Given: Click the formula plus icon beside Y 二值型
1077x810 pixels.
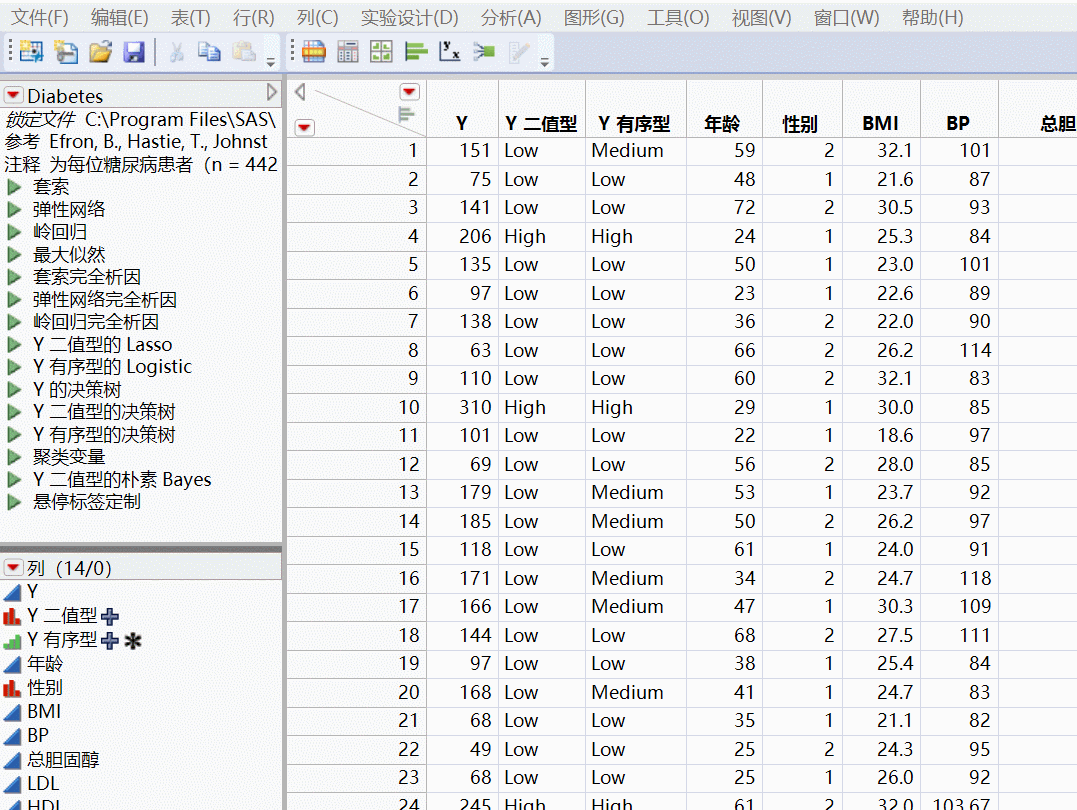Looking at the screenshot, I should pos(111,617).
